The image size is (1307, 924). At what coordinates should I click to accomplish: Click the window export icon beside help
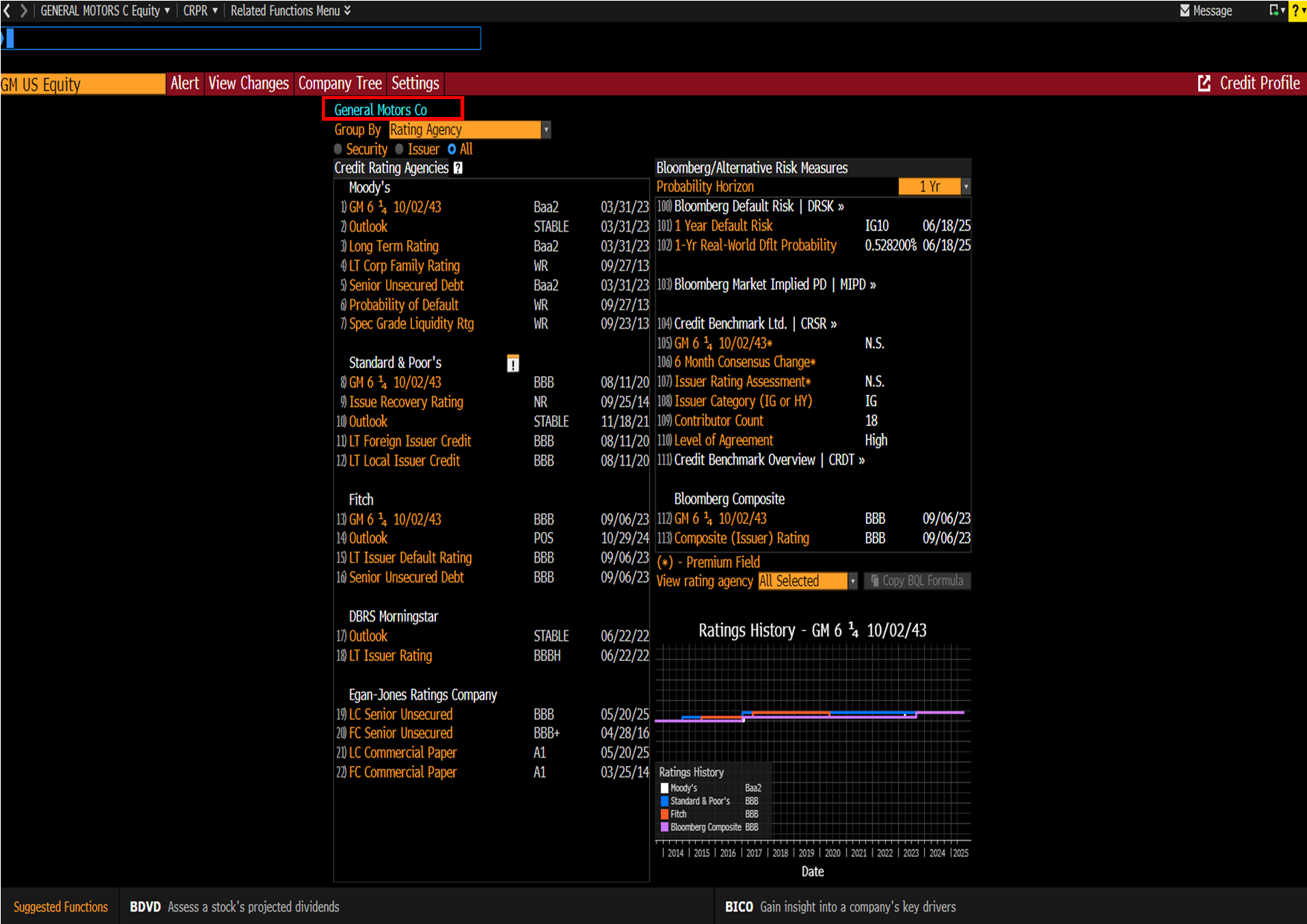pos(1275,10)
